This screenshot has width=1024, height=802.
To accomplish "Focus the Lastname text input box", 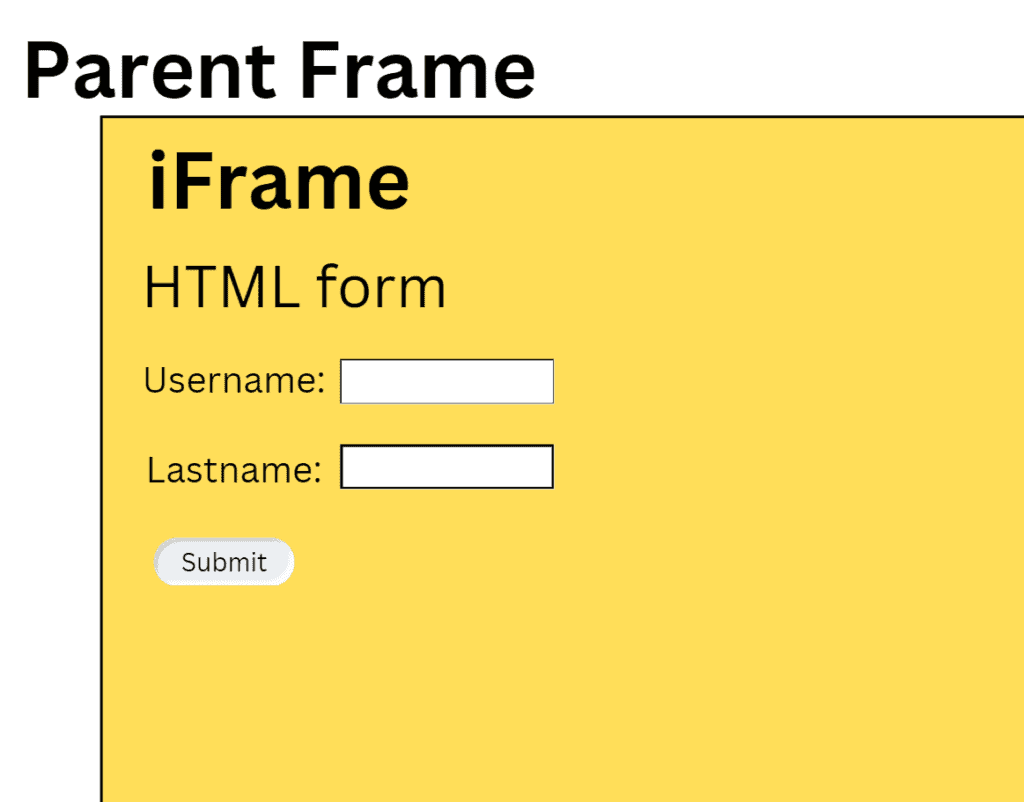I will click(x=447, y=467).
